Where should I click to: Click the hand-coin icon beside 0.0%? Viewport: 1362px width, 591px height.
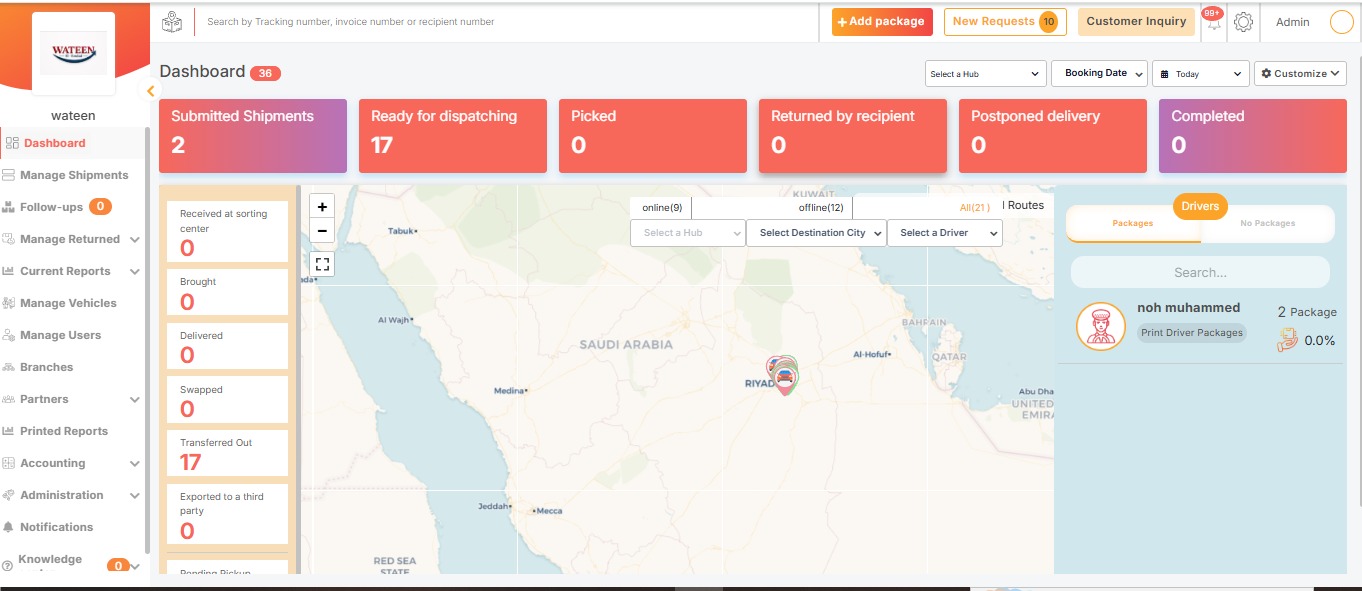[1288, 340]
